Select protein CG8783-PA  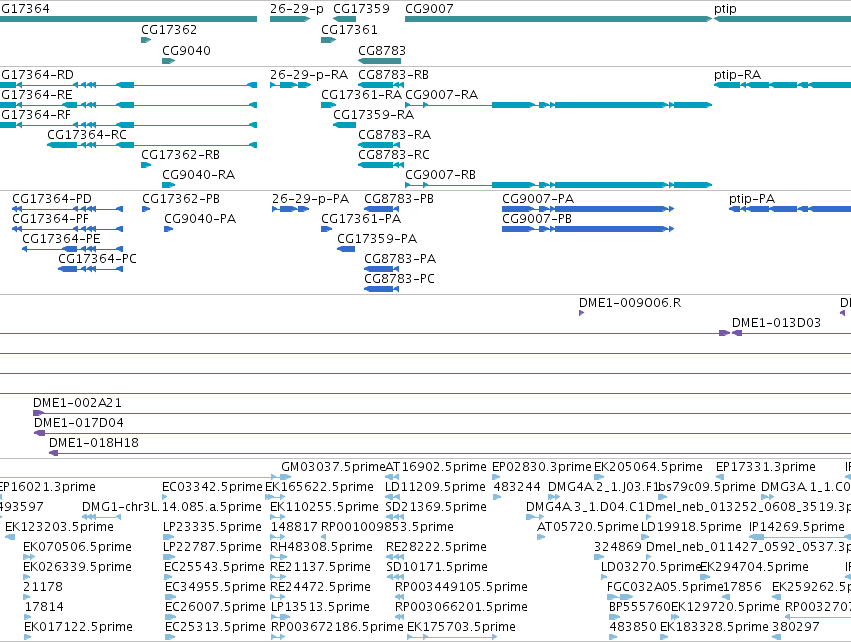[382, 269]
